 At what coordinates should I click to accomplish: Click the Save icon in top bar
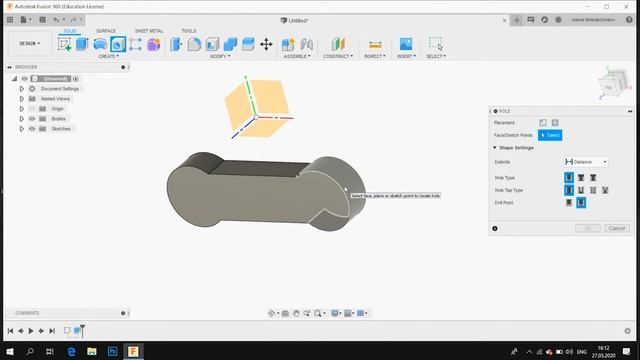(42, 20)
